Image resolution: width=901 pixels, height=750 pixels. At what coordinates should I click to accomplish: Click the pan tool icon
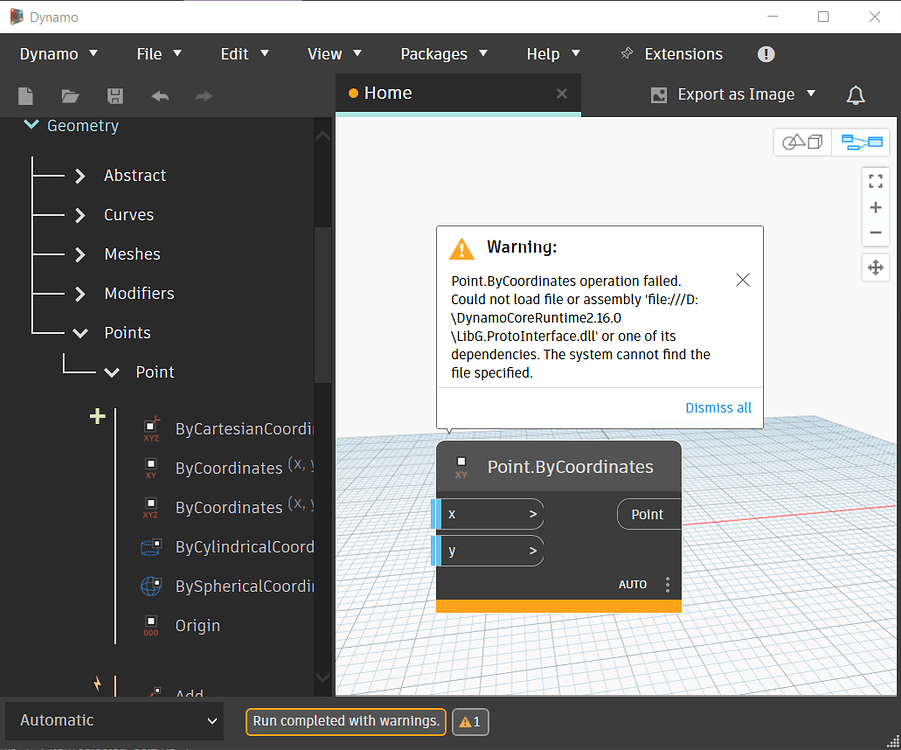(875, 267)
